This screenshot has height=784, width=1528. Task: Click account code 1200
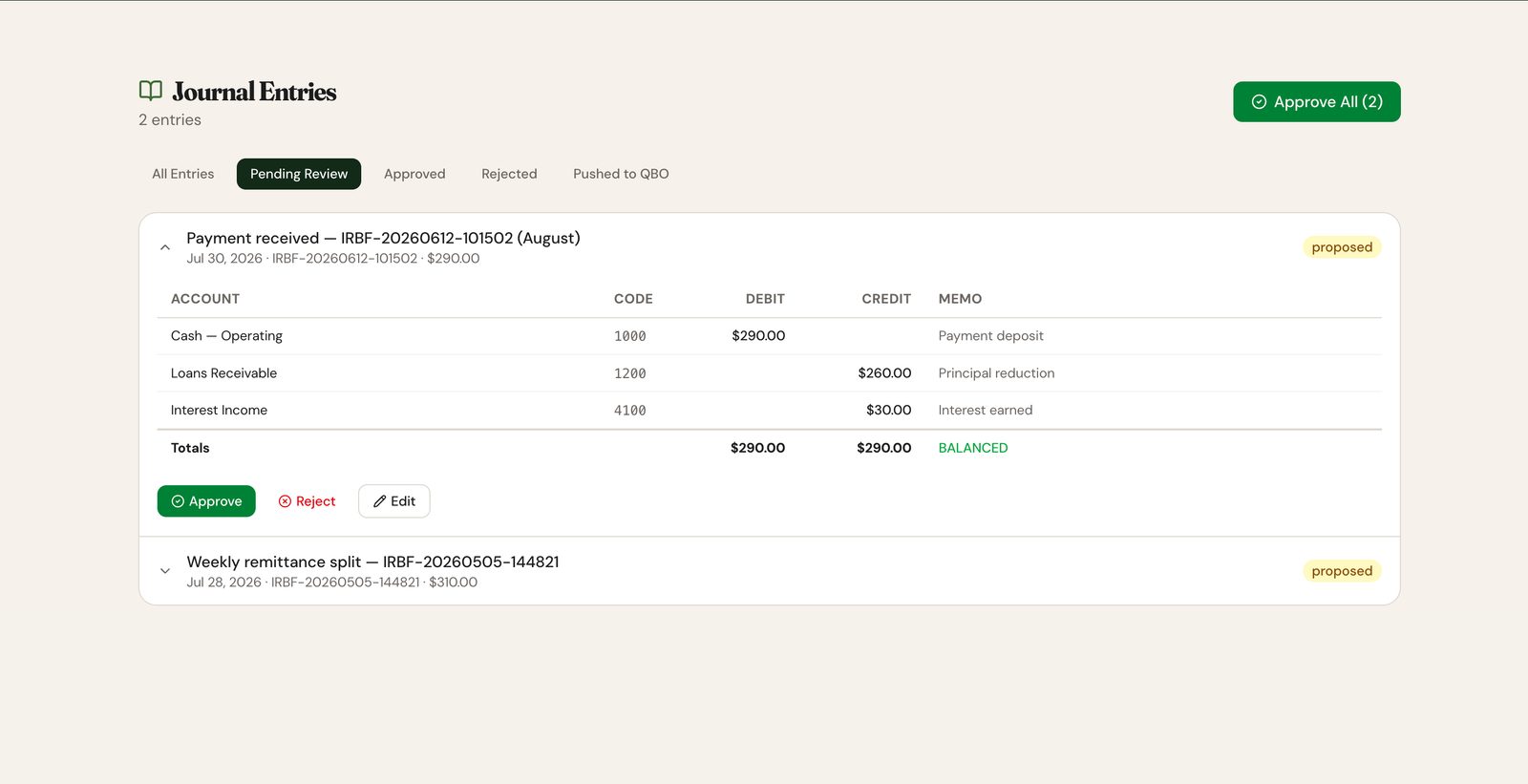[x=629, y=373]
